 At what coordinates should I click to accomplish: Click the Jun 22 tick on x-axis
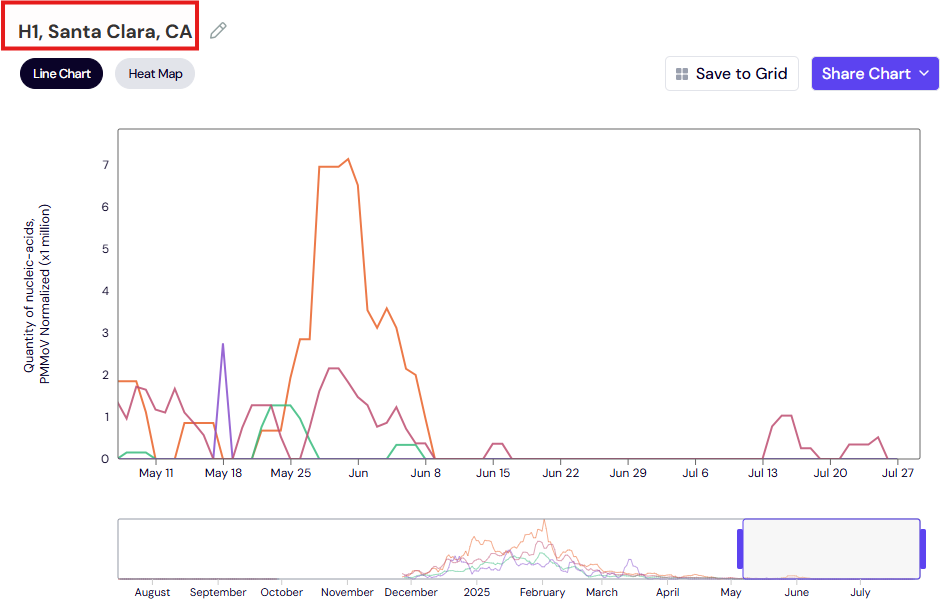pyautogui.click(x=561, y=473)
